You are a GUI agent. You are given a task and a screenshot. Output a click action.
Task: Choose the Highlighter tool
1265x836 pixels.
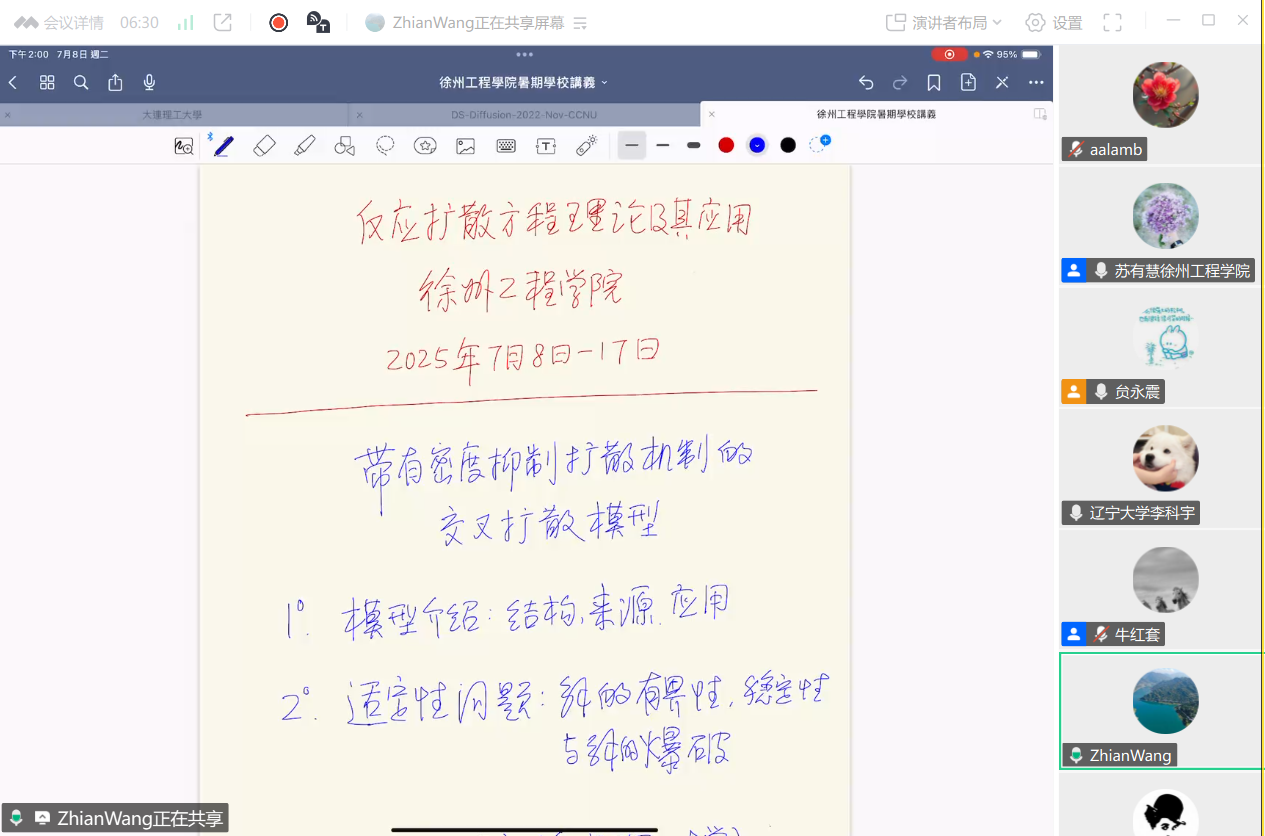pyautogui.click(x=305, y=146)
